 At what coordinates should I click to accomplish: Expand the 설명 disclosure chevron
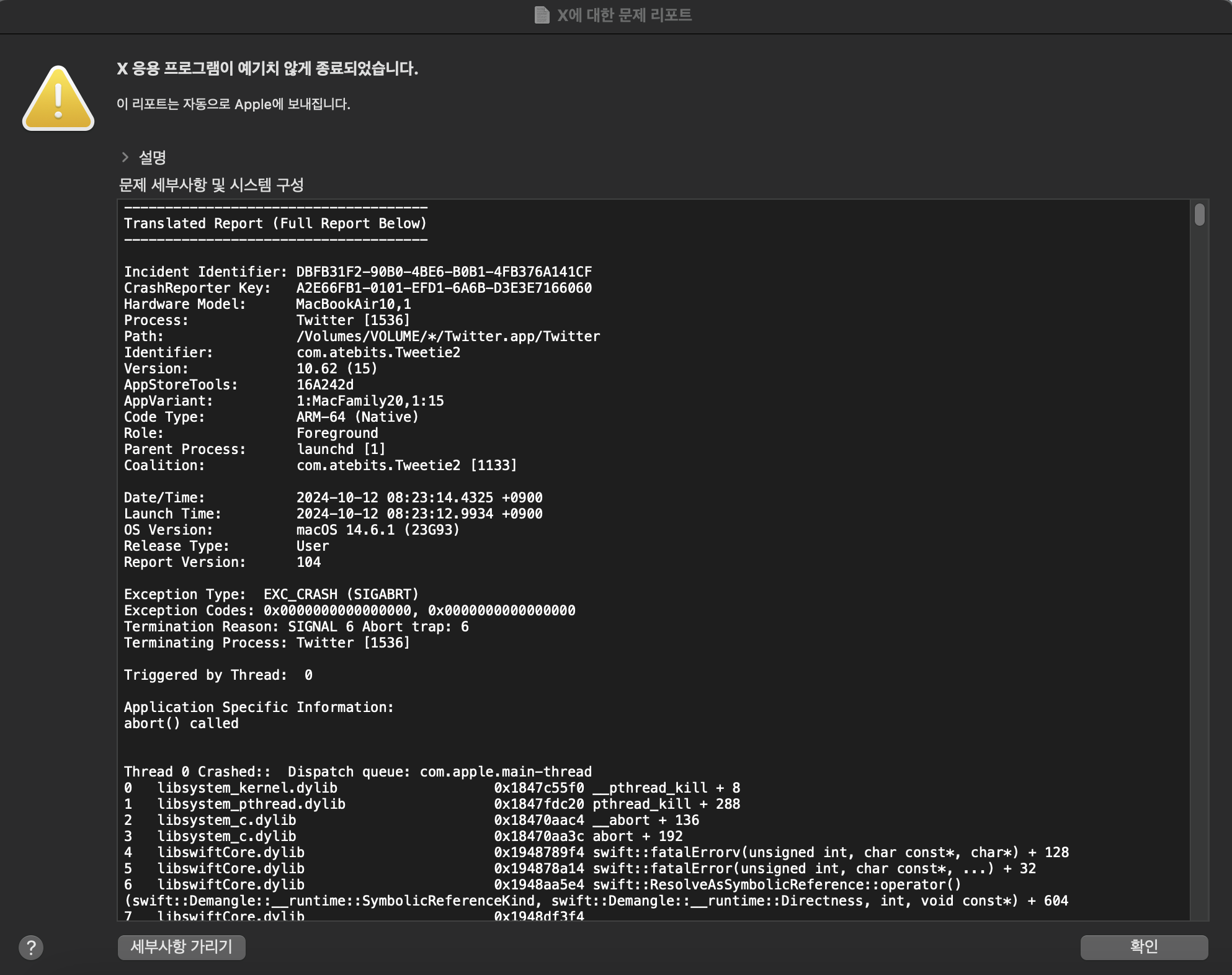point(125,158)
